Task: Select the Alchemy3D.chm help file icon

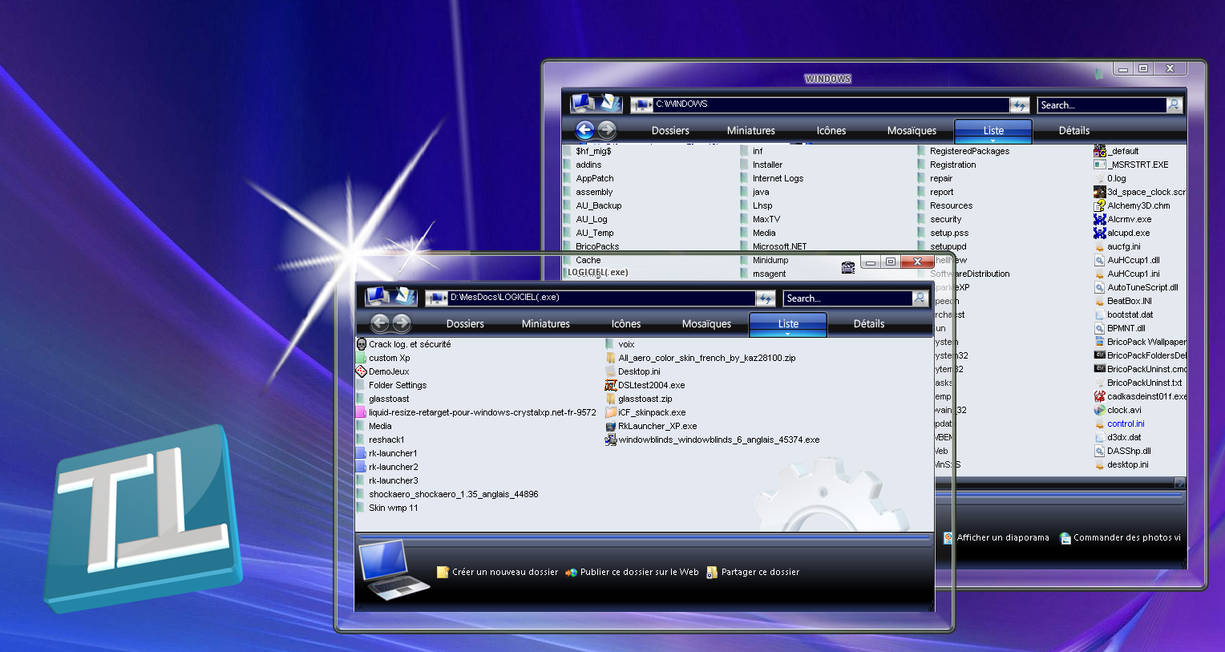Action: pyautogui.click(x=1099, y=206)
